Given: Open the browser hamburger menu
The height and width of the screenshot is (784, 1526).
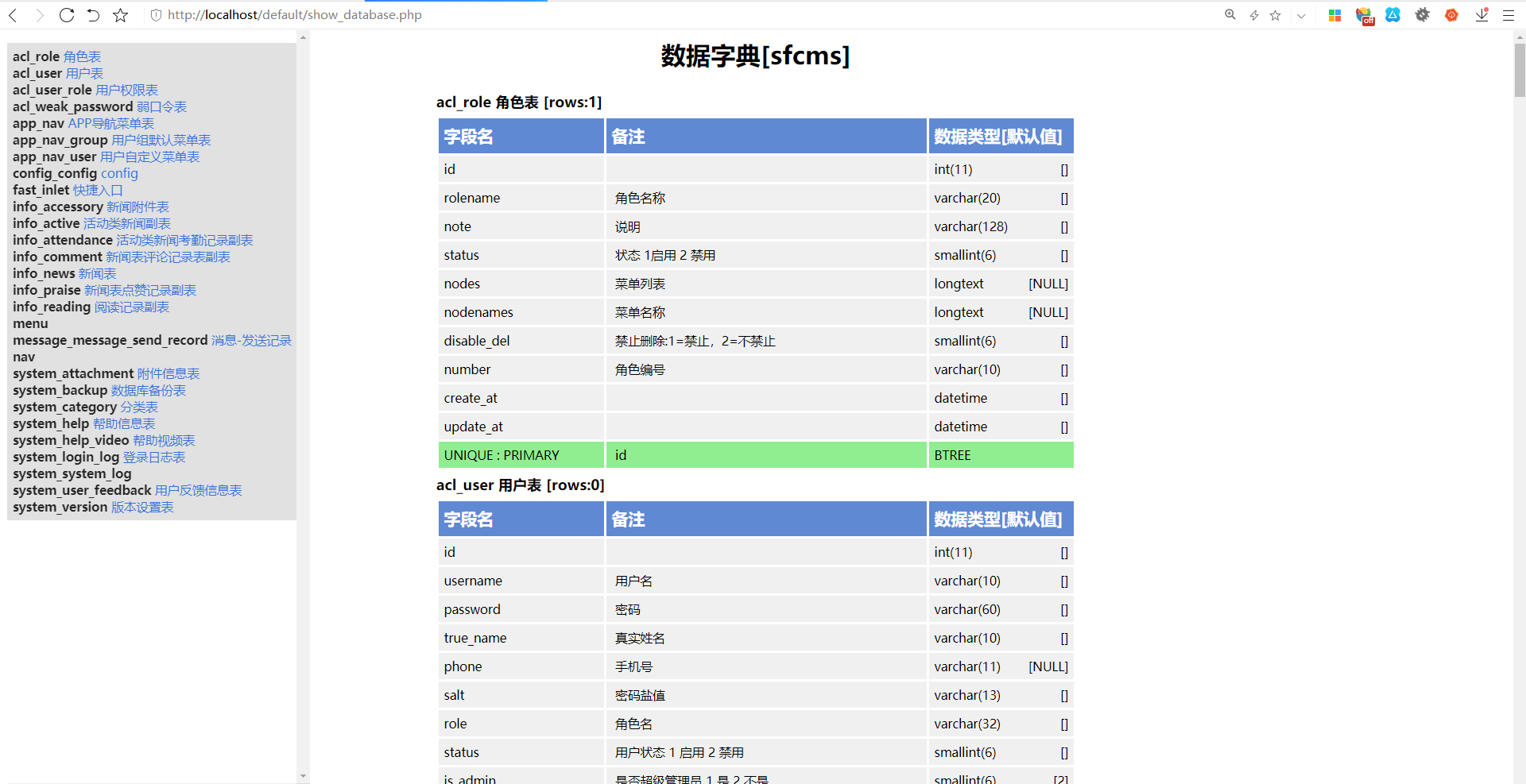Looking at the screenshot, I should (1509, 14).
